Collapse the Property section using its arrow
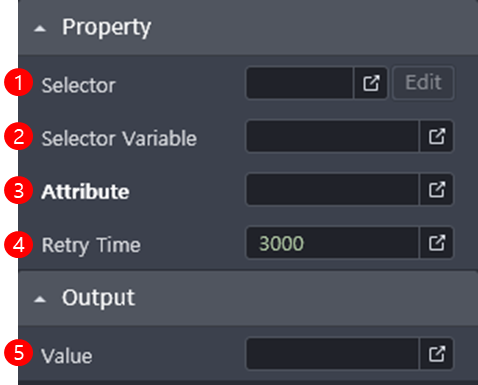The image size is (478, 385). tap(40, 29)
